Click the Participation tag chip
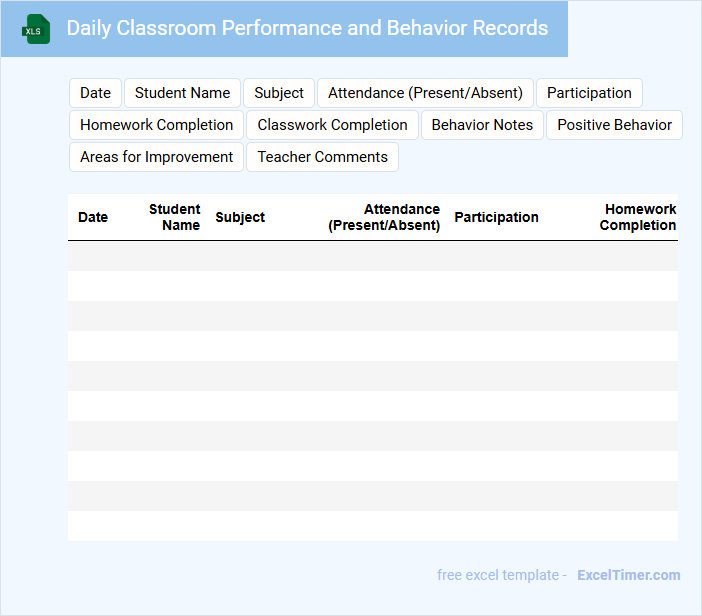 589,93
